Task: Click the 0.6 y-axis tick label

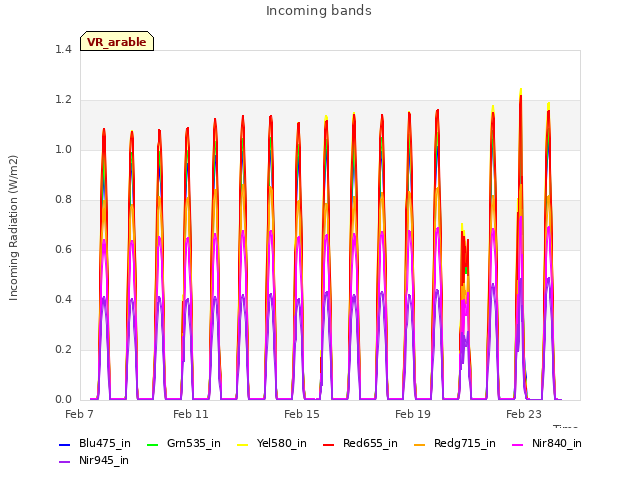Action: click(63, 250)
